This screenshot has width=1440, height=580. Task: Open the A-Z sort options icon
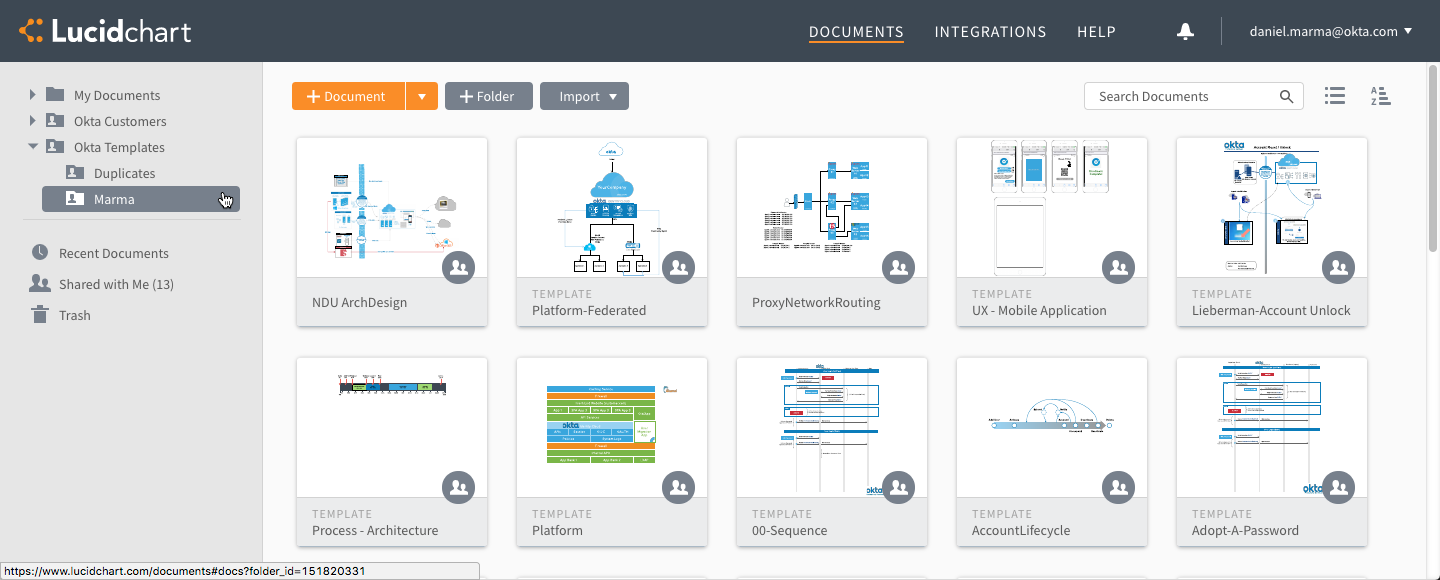(1381, 96)
